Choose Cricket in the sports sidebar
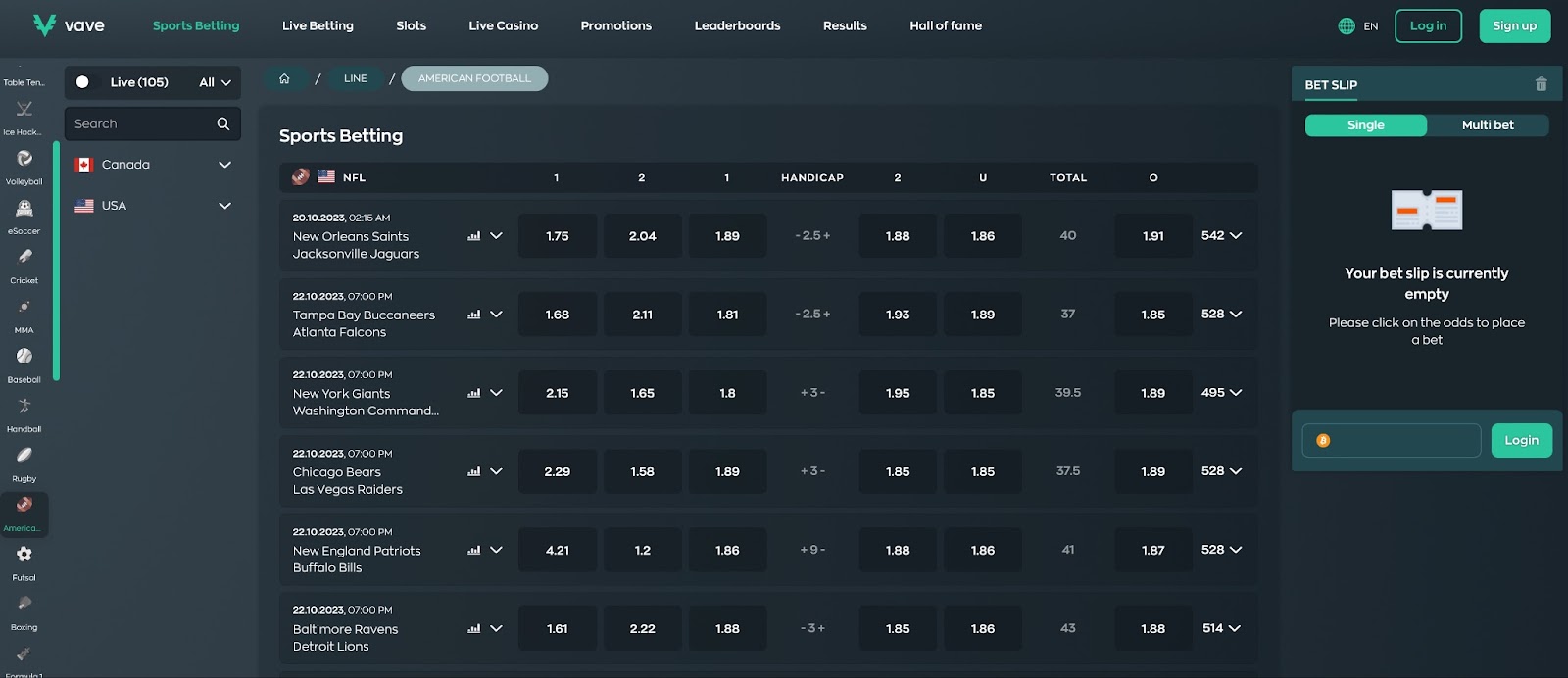The image size is (1568, 678). click(24, 264)
